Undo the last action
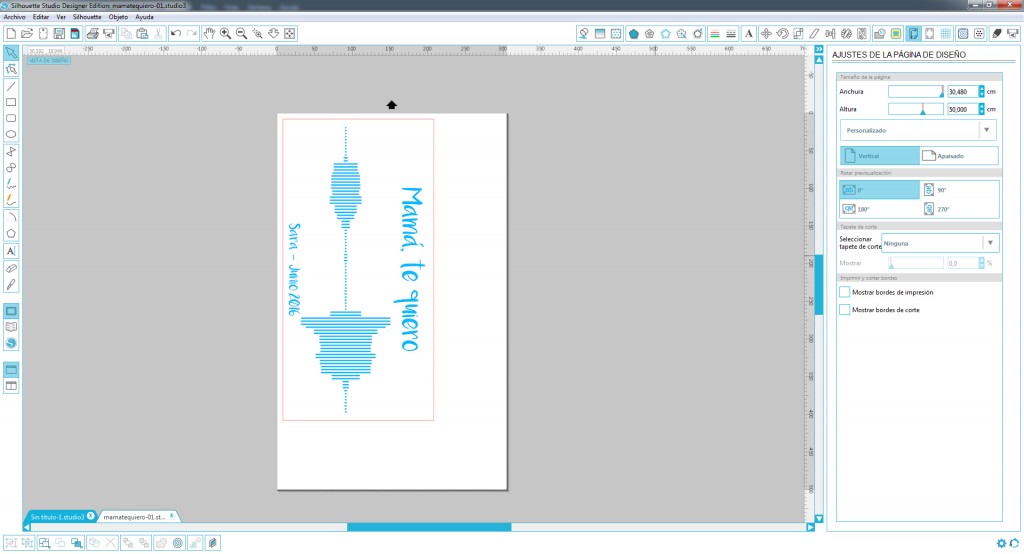1024x554 pixels. [x=176, y=33]
